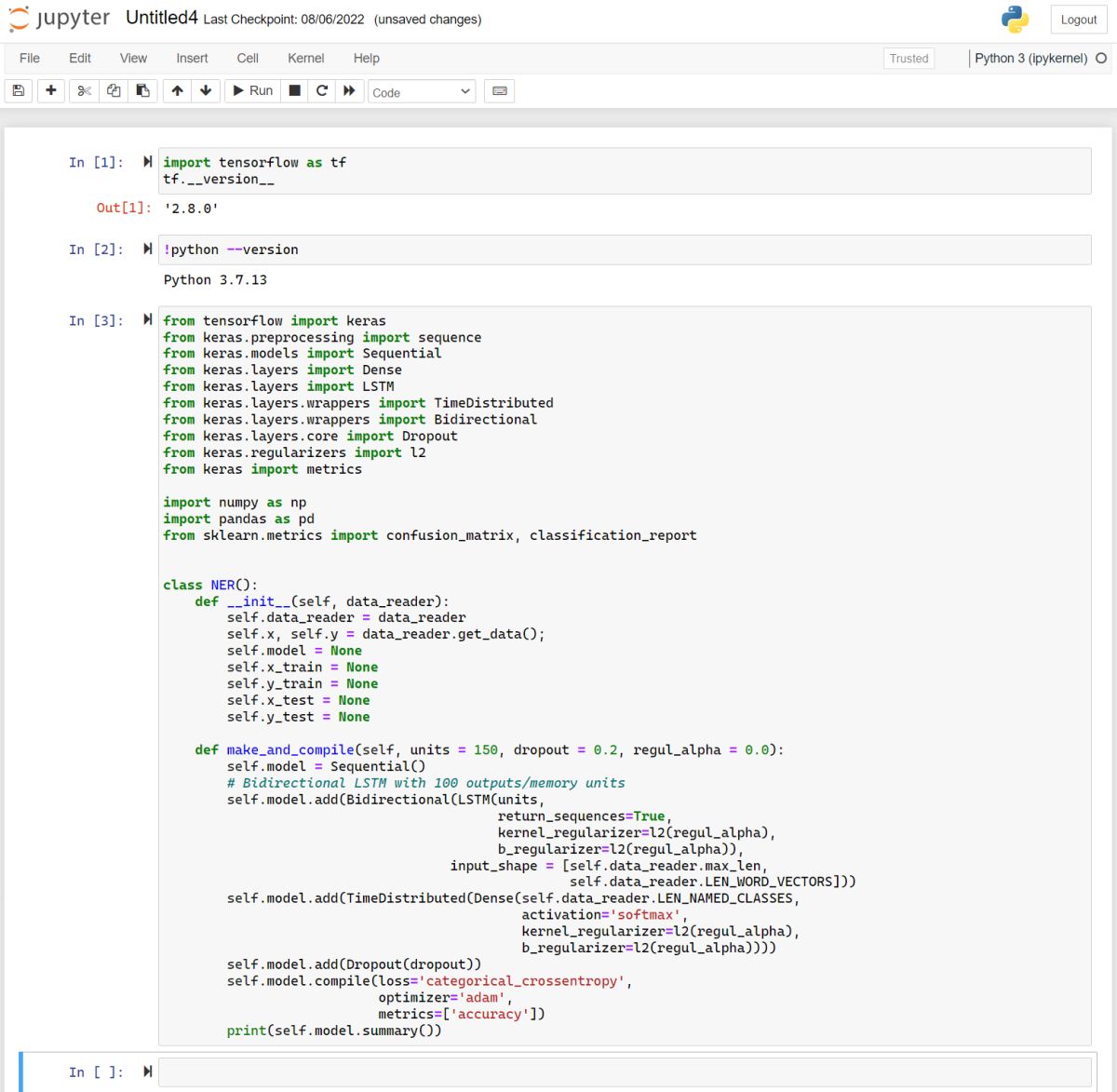Screen dimensions: 1117x1092
Task: Rename notebook by clicking Untitled4 title
Action: (162, 18)
